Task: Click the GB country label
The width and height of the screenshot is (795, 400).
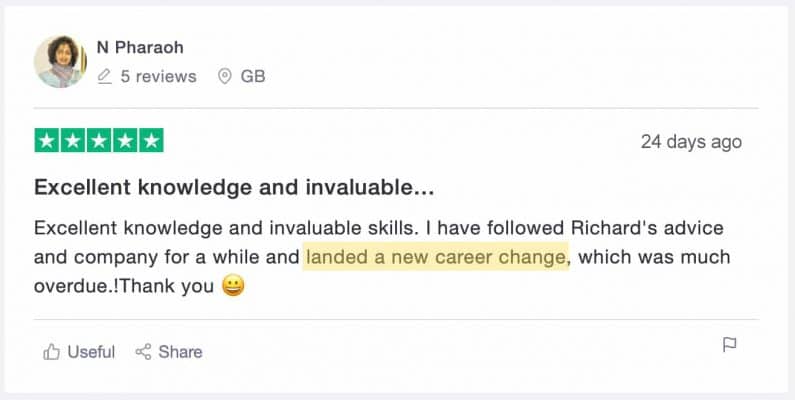Action: click(x=253, y=76)
